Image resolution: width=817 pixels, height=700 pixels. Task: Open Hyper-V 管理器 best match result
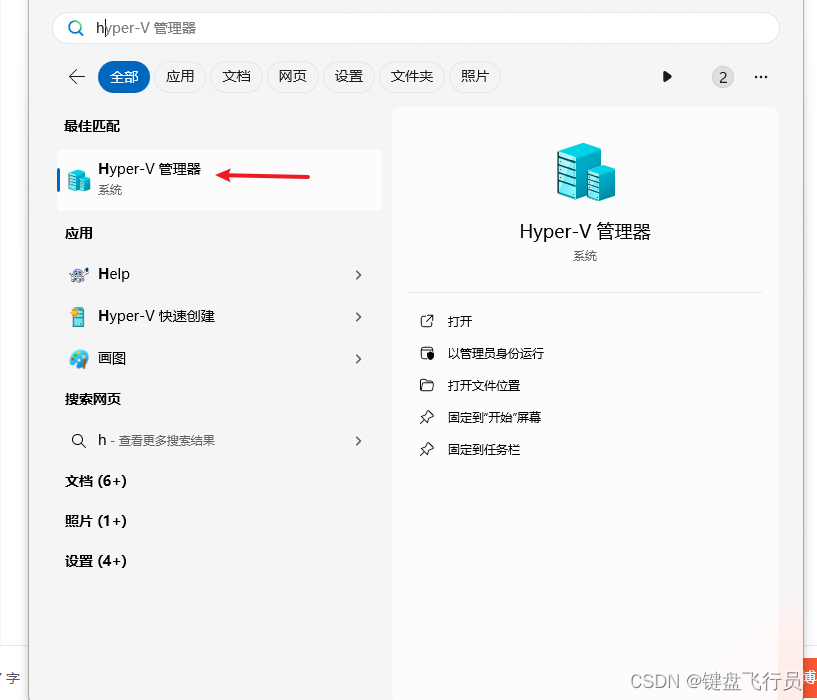[x=219, y=180]
